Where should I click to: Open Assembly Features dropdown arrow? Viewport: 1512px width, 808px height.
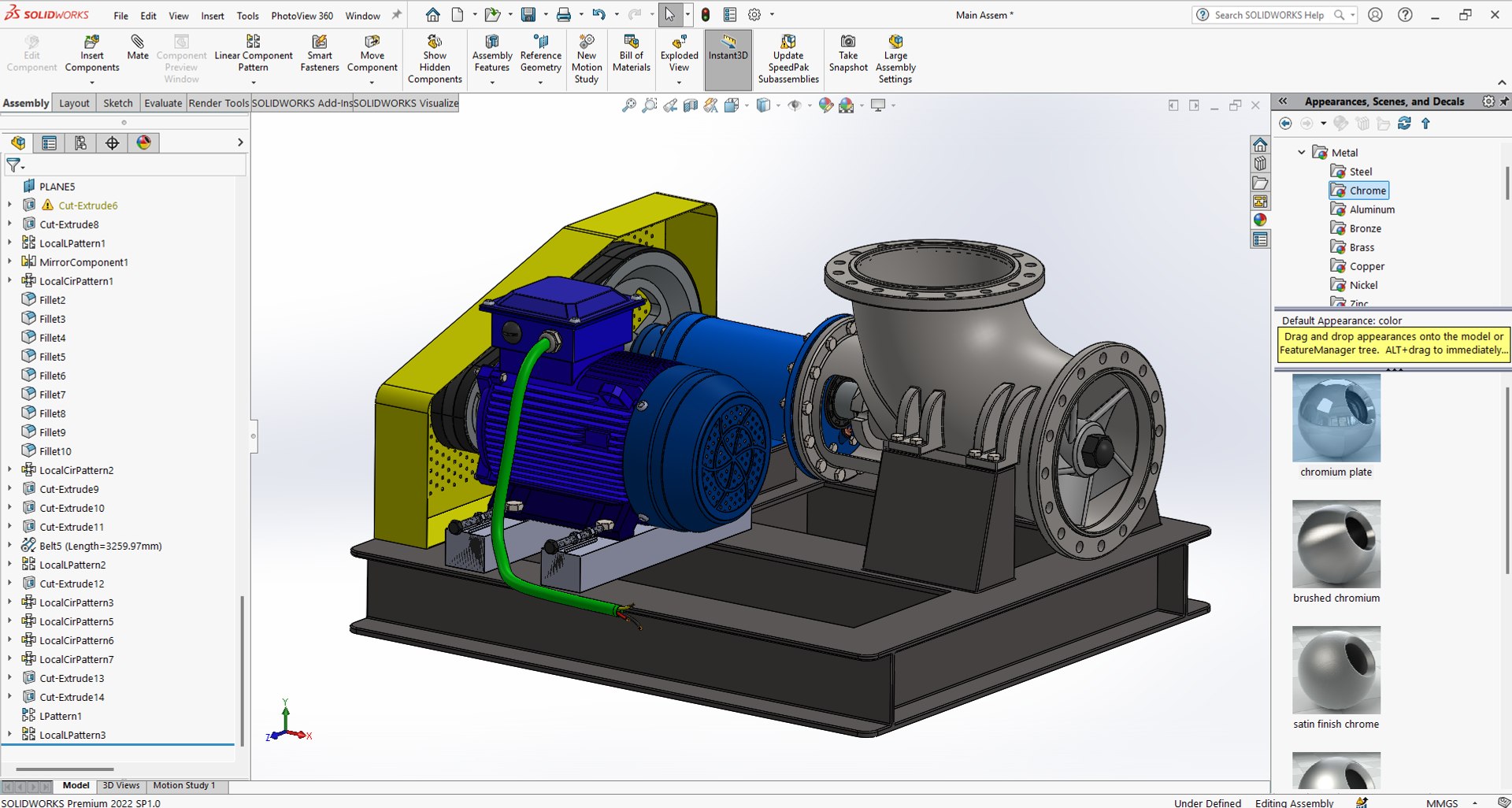(x=492, y=83)
